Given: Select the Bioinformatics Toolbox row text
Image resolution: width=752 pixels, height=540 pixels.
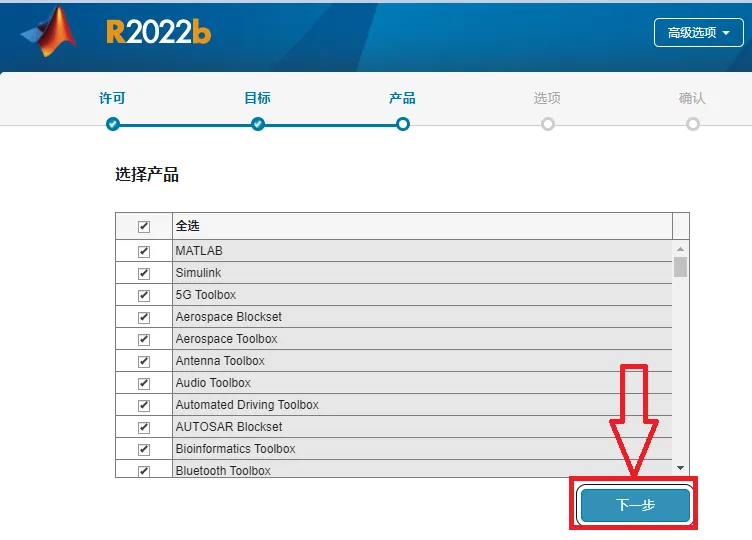Looking at the screenshot, I should coord(235,449).
